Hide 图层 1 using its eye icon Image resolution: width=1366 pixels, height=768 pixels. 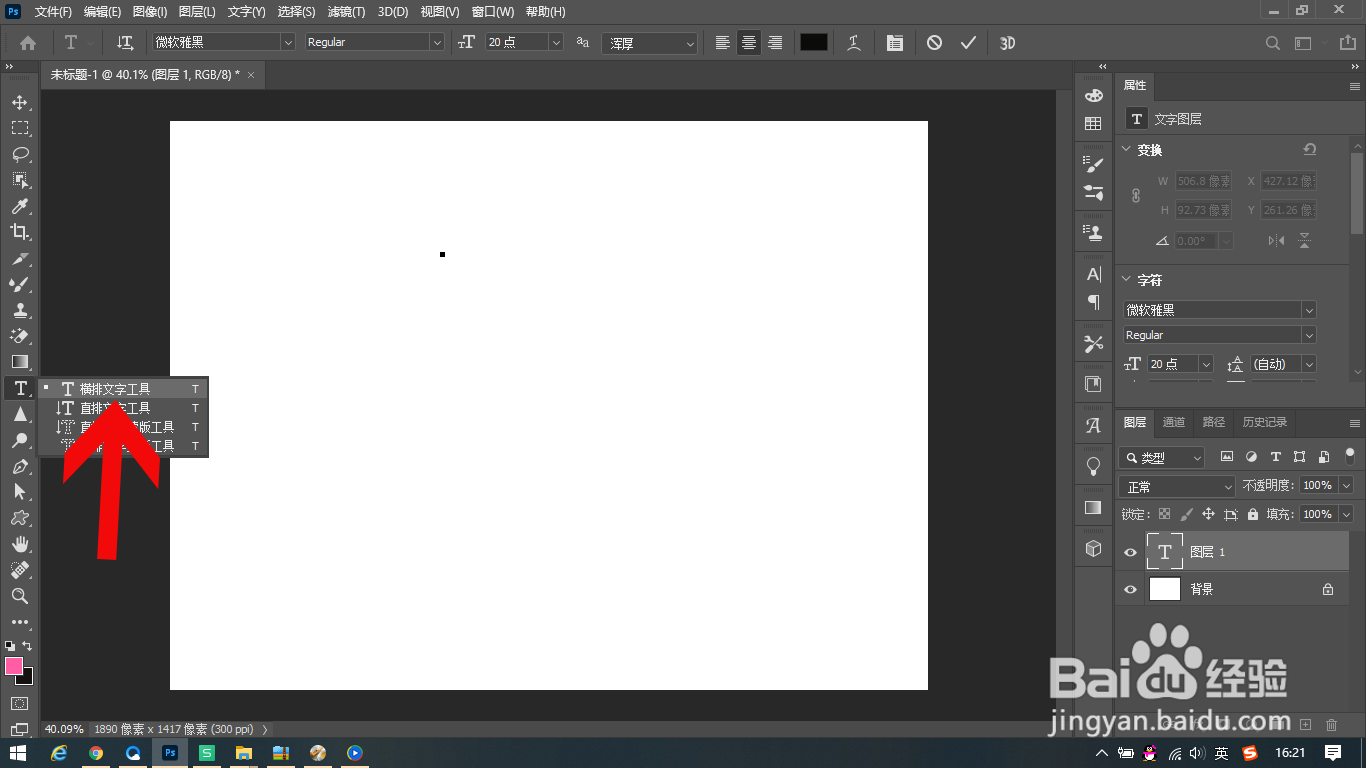1130,552
